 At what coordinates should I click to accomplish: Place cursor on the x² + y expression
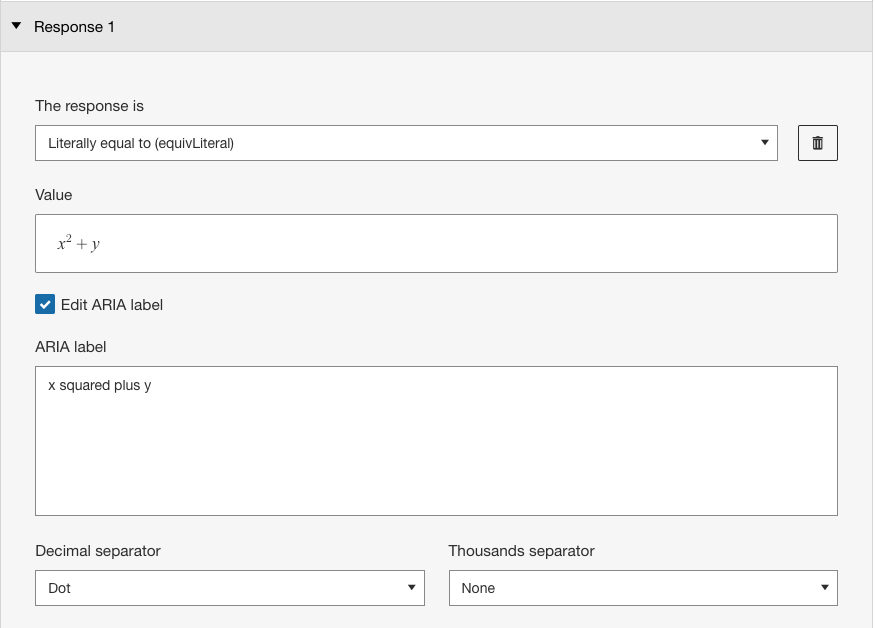pos(79,243)
